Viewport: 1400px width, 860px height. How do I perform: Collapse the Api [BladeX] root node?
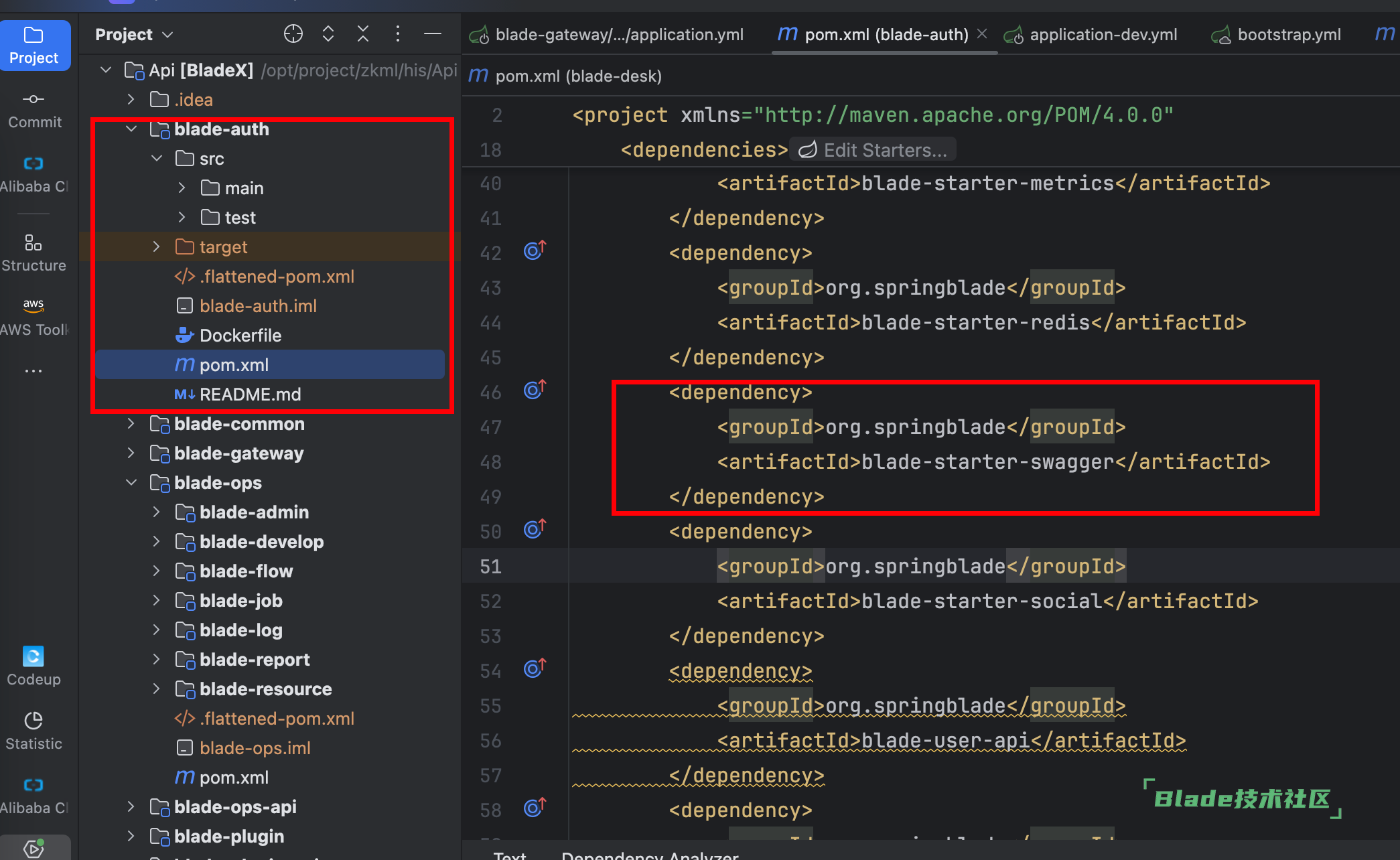coord(106,70)
